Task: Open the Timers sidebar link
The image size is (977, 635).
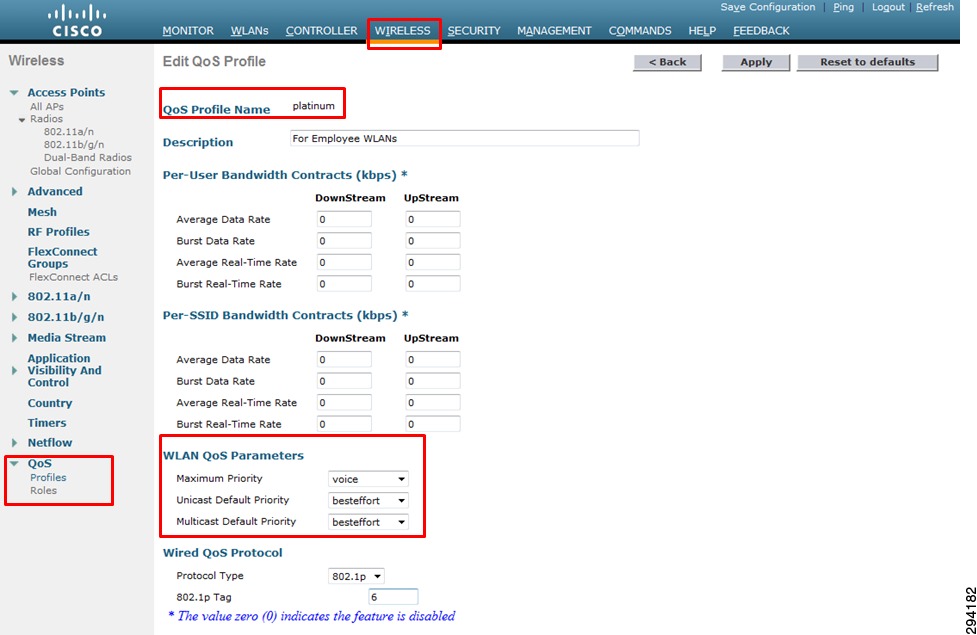Action: (47, 423)
